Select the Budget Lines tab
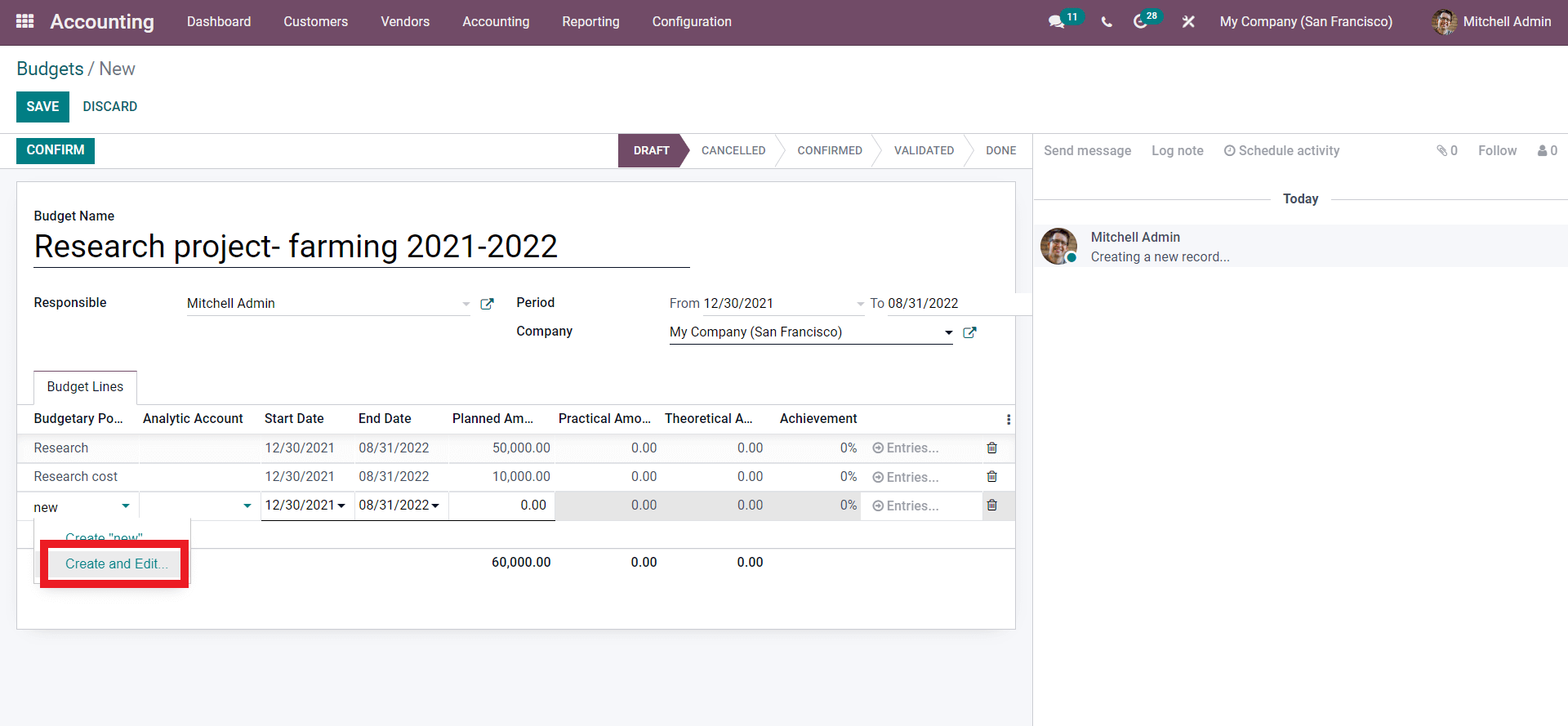 tap(85, 387)
